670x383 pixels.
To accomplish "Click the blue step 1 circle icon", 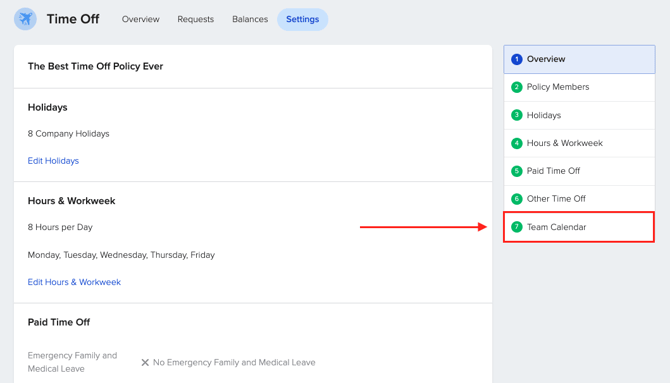I will 517,59.
